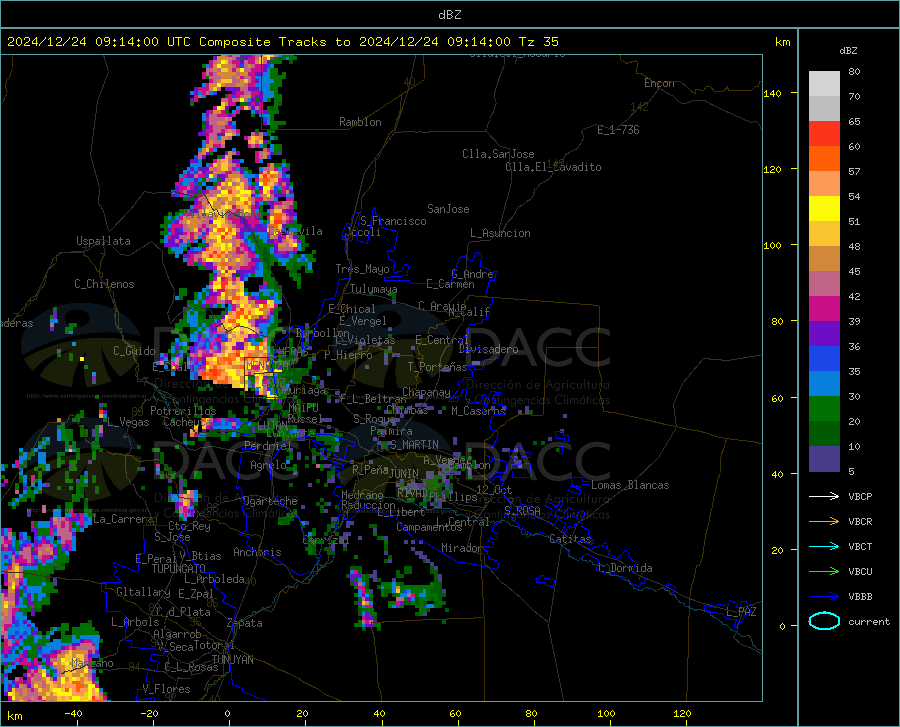The width and height of the screenshot is (900, 727).
Task: Click the 57 value in the dBZ scale
Action: point(854,172)
